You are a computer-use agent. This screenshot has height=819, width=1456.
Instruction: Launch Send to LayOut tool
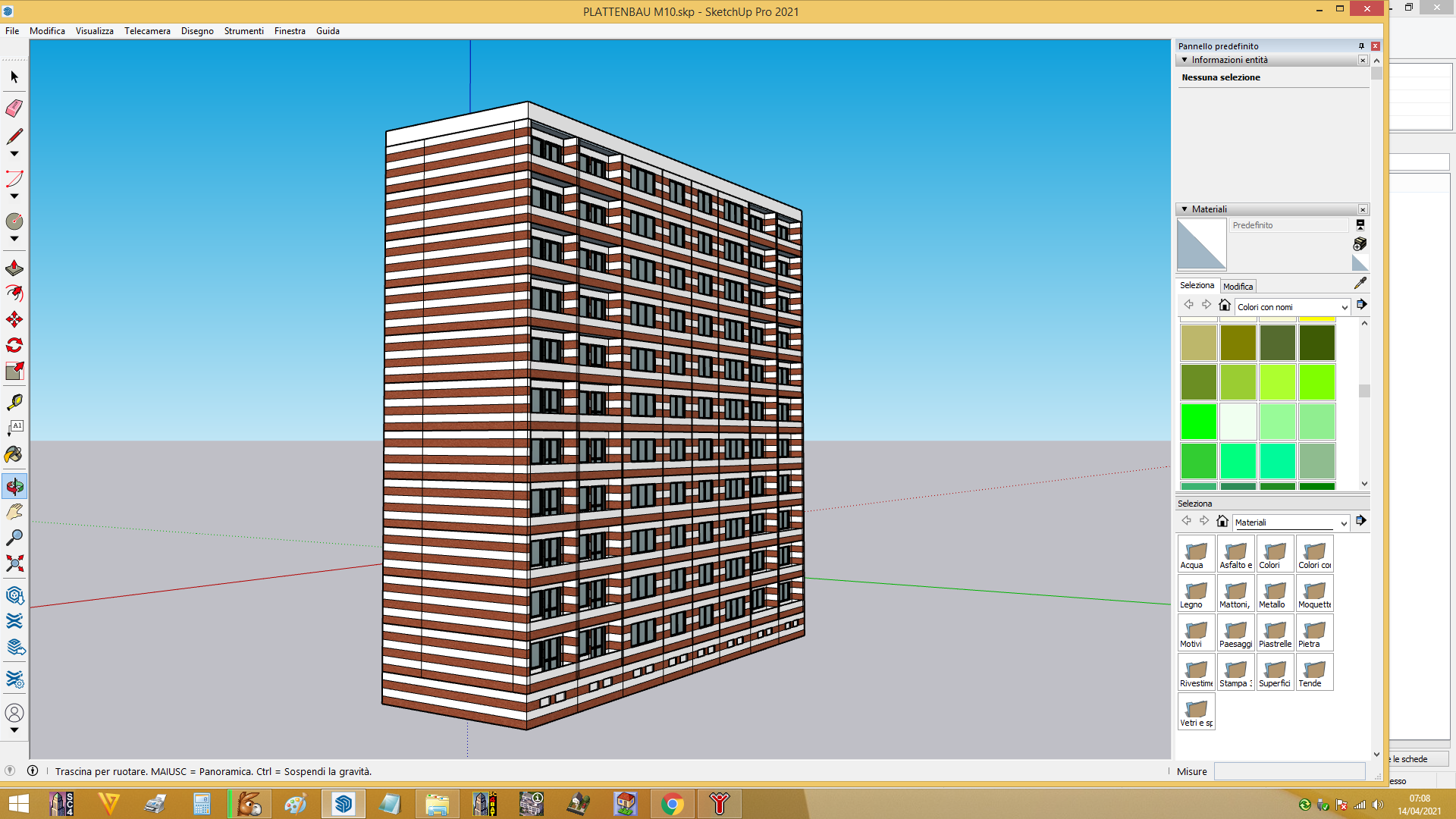click(14, 647)
